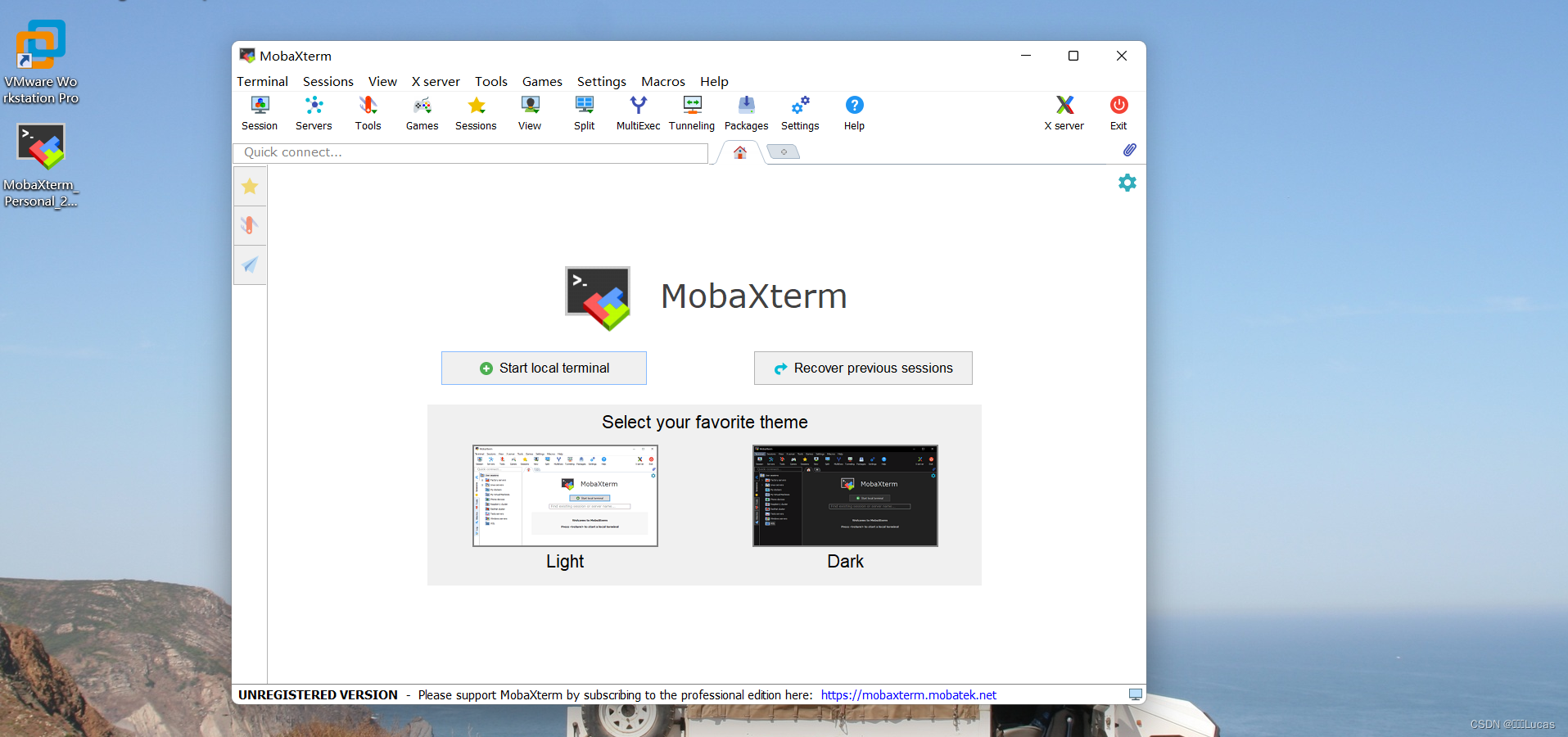Click the red Exit power icon
Screen dimensions: 1568x737
click(x=1118, y=114)
